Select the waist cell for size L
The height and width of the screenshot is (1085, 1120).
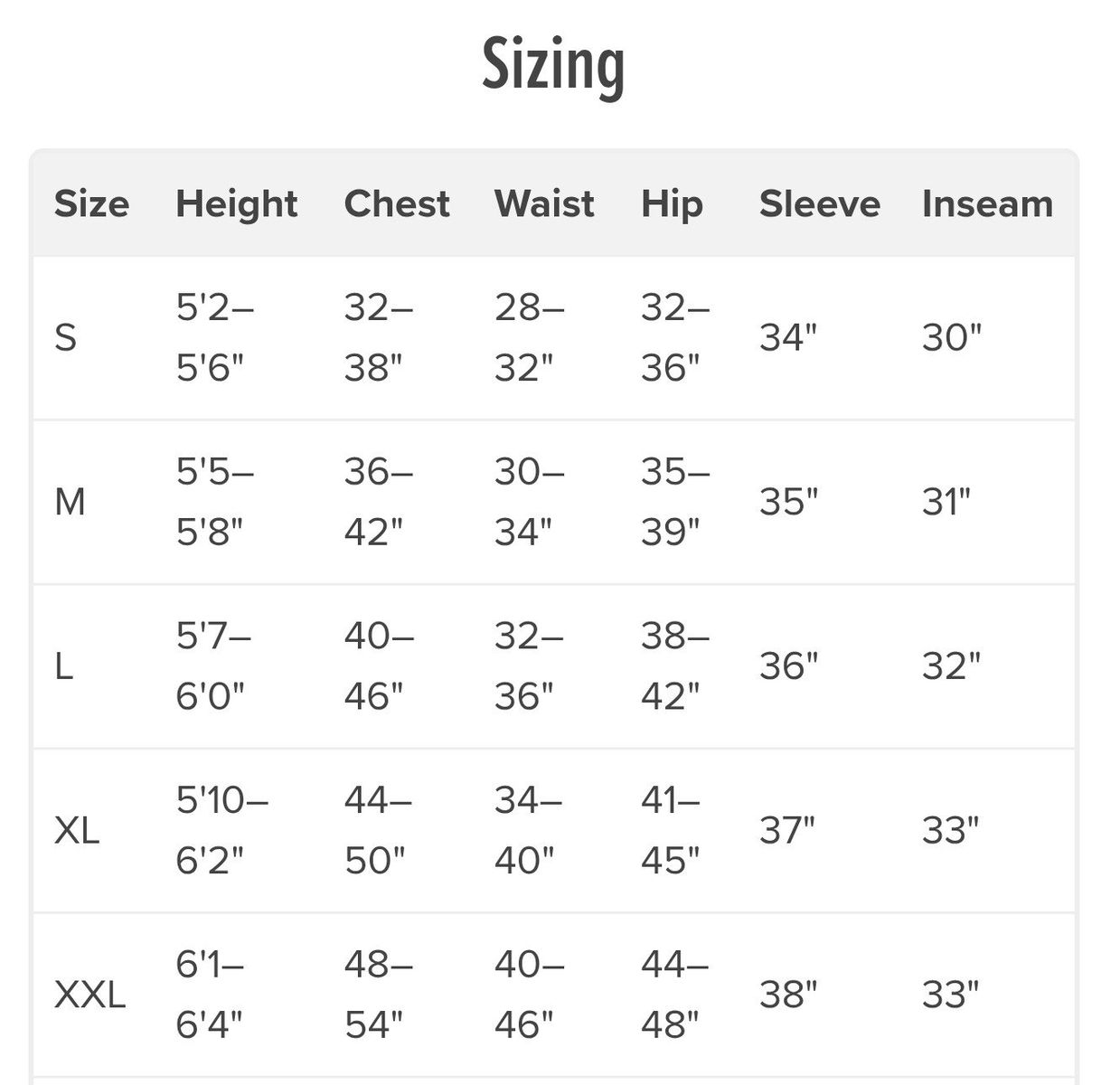[529, 666]
